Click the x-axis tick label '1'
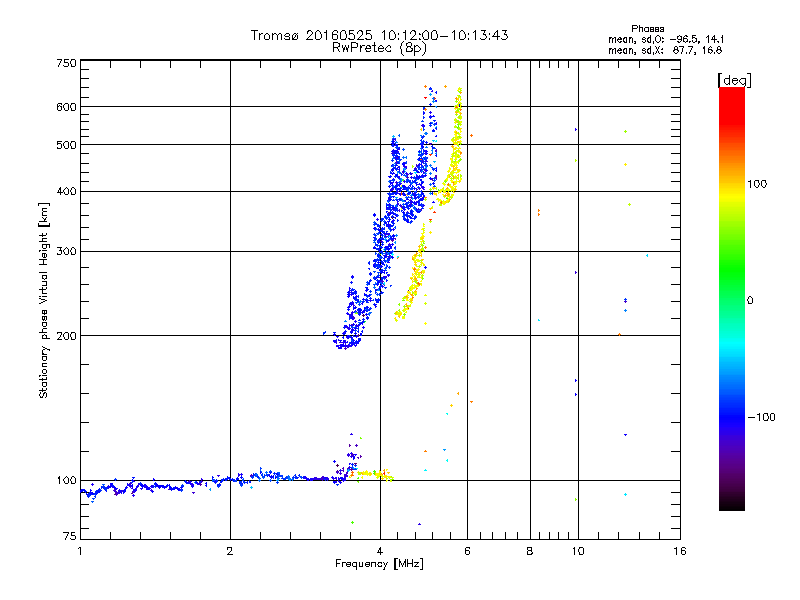This screenshot has height=600, width=800. coord(80,551)
